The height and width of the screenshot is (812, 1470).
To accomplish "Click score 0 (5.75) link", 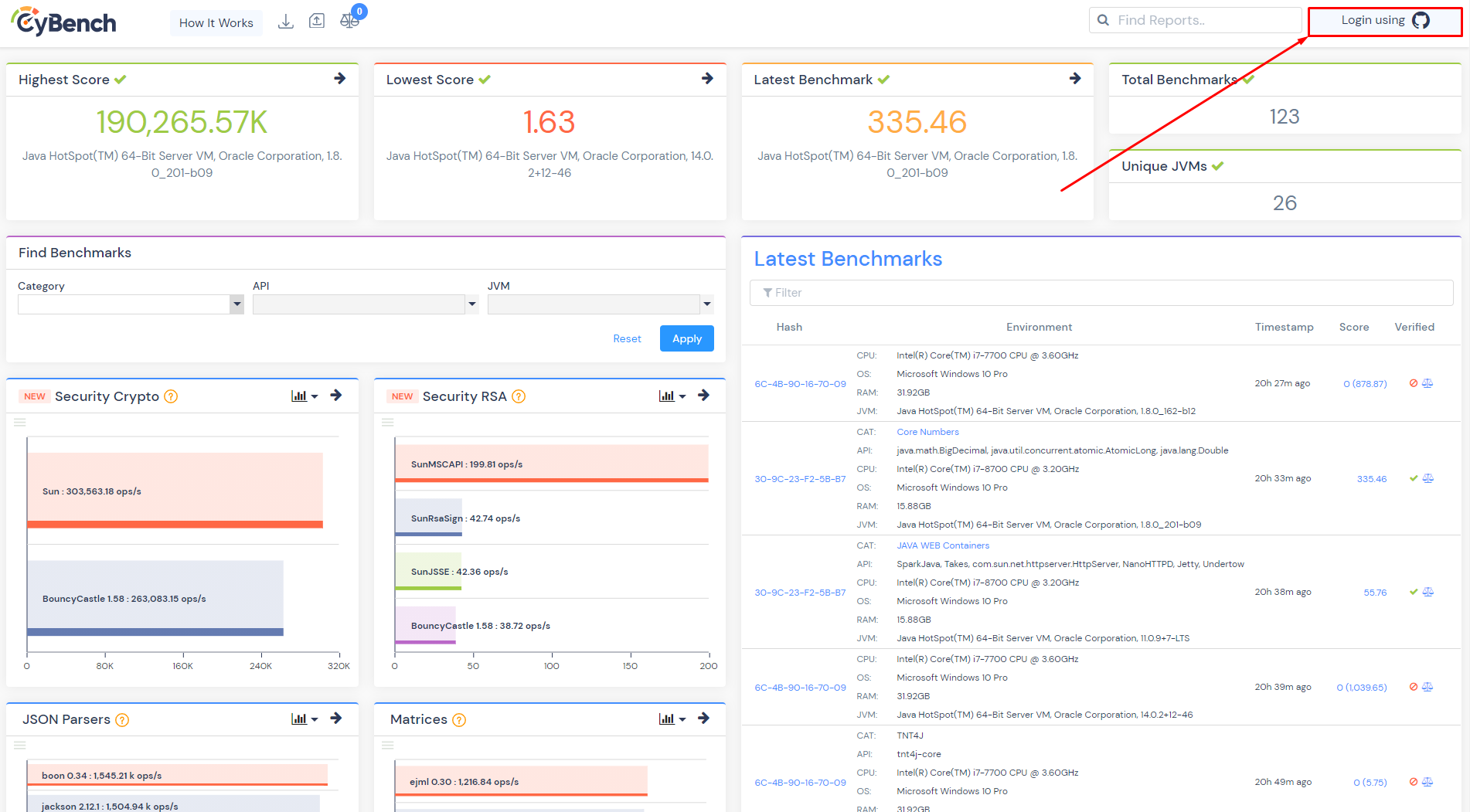I will pyautogui.click(x=1370, y=783).
